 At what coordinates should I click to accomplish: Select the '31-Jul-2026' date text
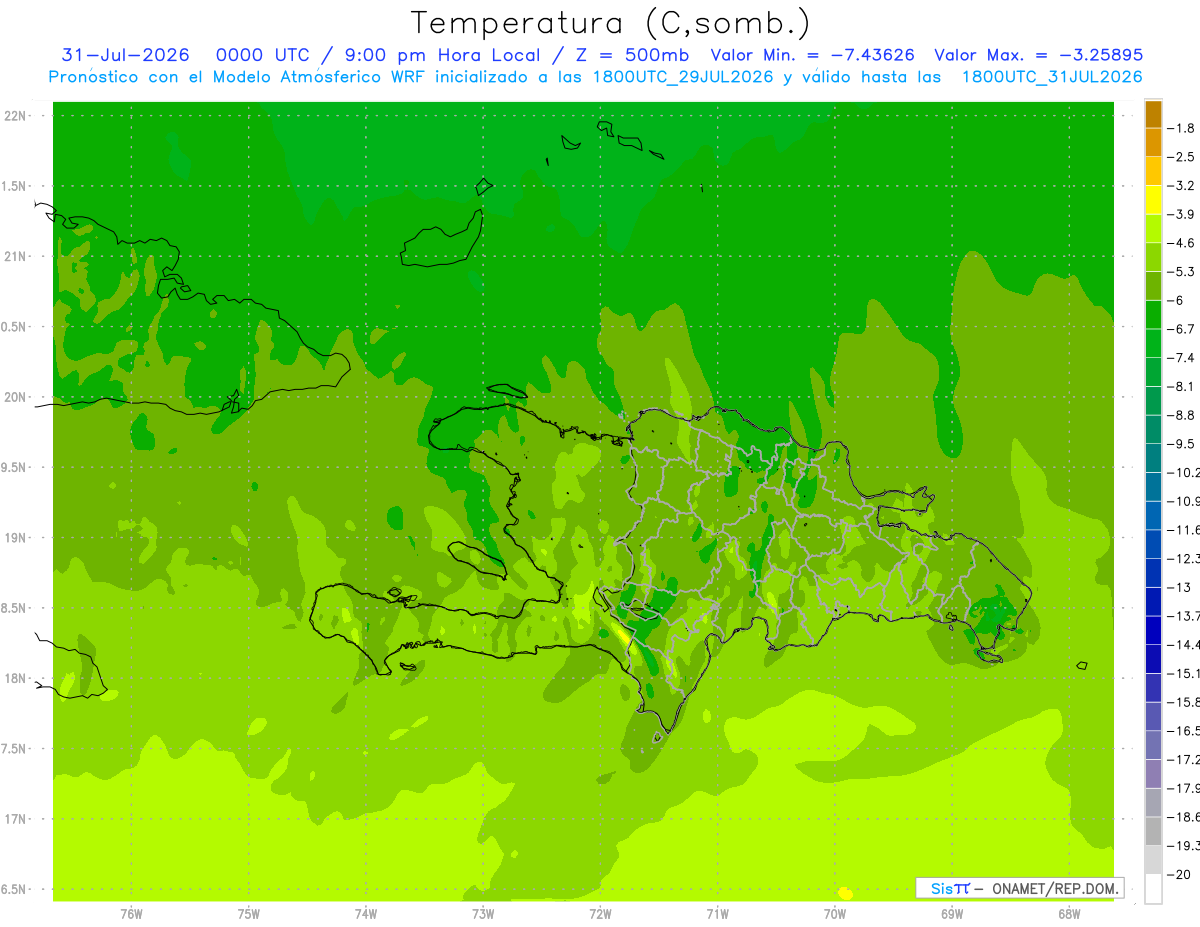[125, 55]
